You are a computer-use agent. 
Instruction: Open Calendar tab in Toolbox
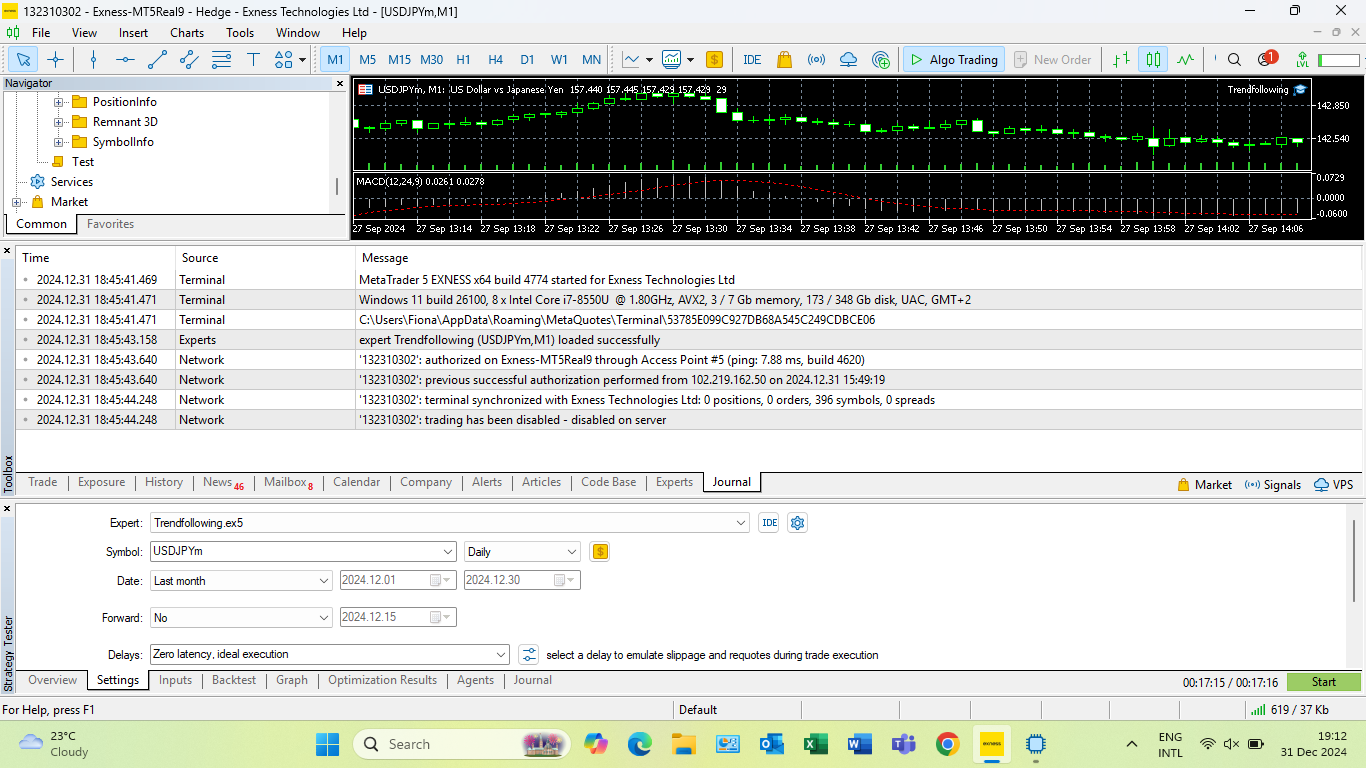[357, 482]
